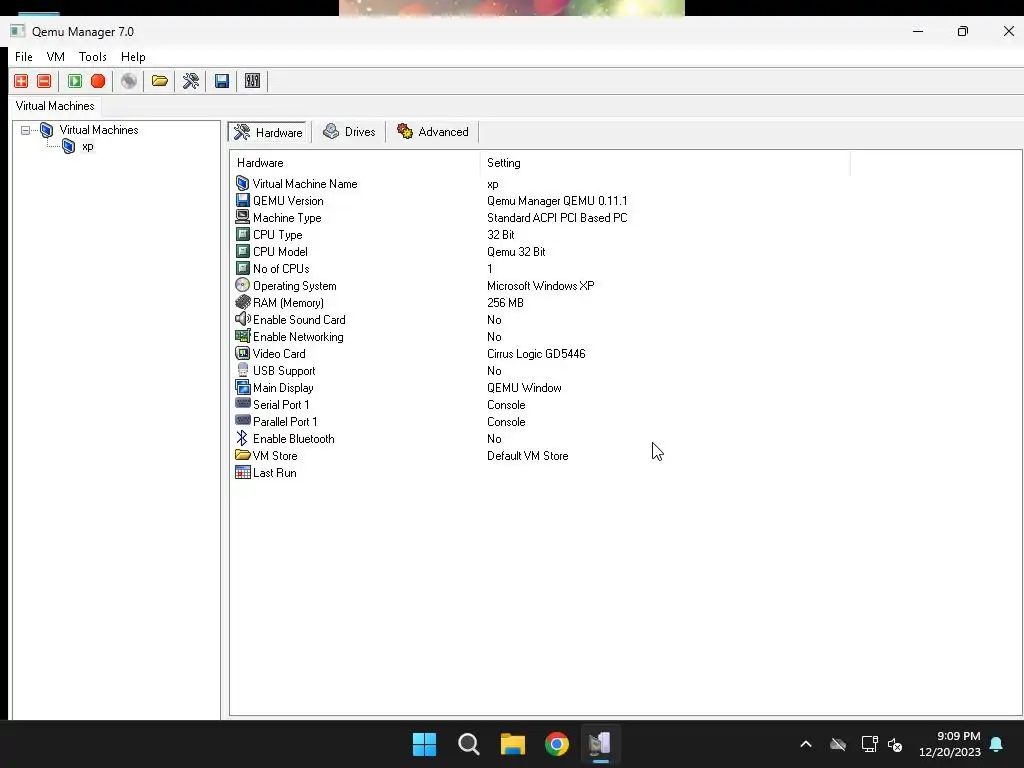Click the Machine Type computer icon
Image resolution: width=1024 pixels, height=768 pixels.
click(x=242, y=217)
